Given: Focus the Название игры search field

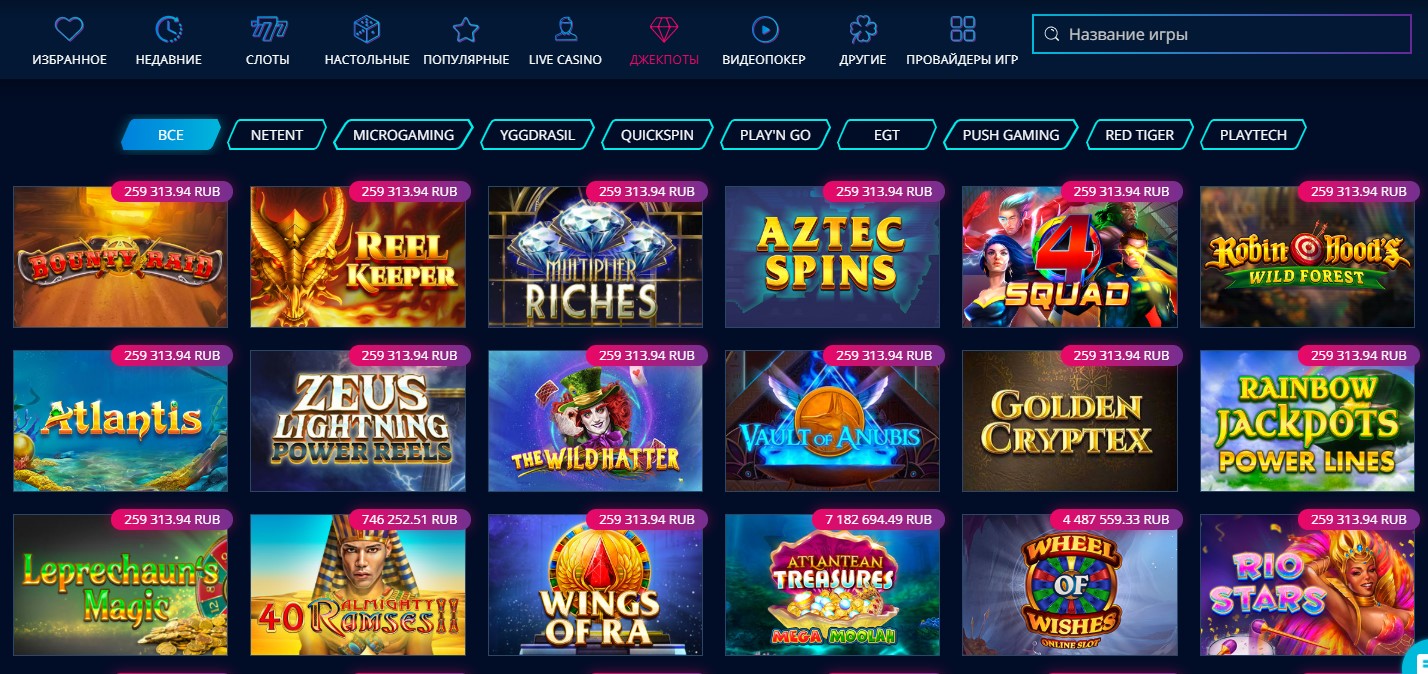Looking at the screenshot, I should 1221,34.
